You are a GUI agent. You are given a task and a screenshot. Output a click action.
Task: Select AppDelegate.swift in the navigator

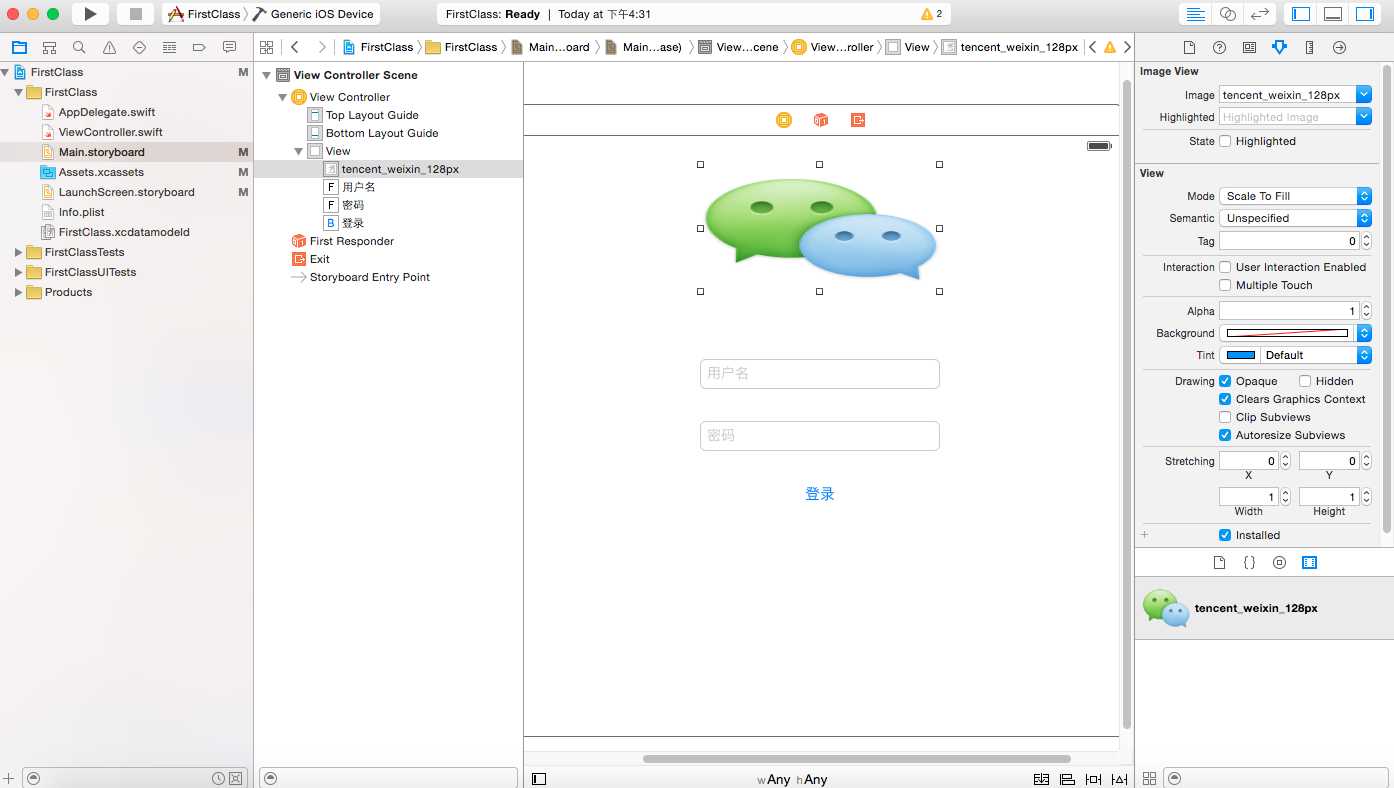(107, 112)
